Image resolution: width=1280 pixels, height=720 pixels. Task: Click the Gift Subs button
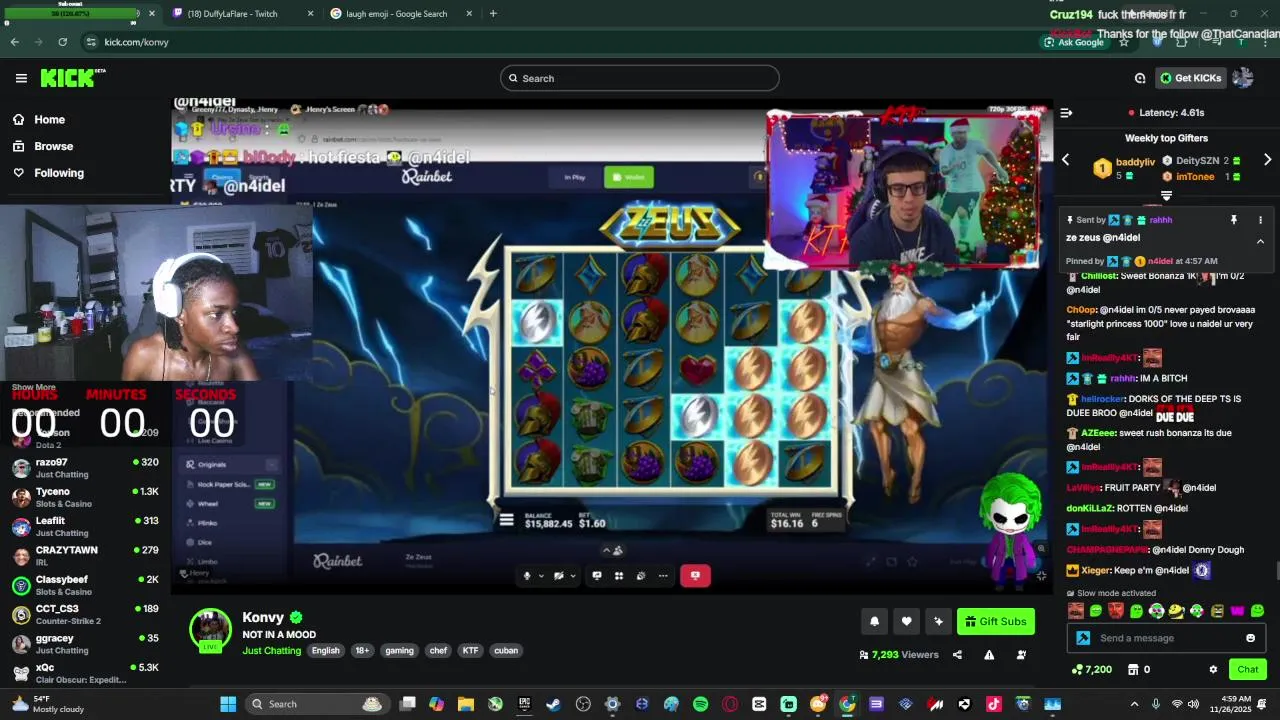(995, 621)
